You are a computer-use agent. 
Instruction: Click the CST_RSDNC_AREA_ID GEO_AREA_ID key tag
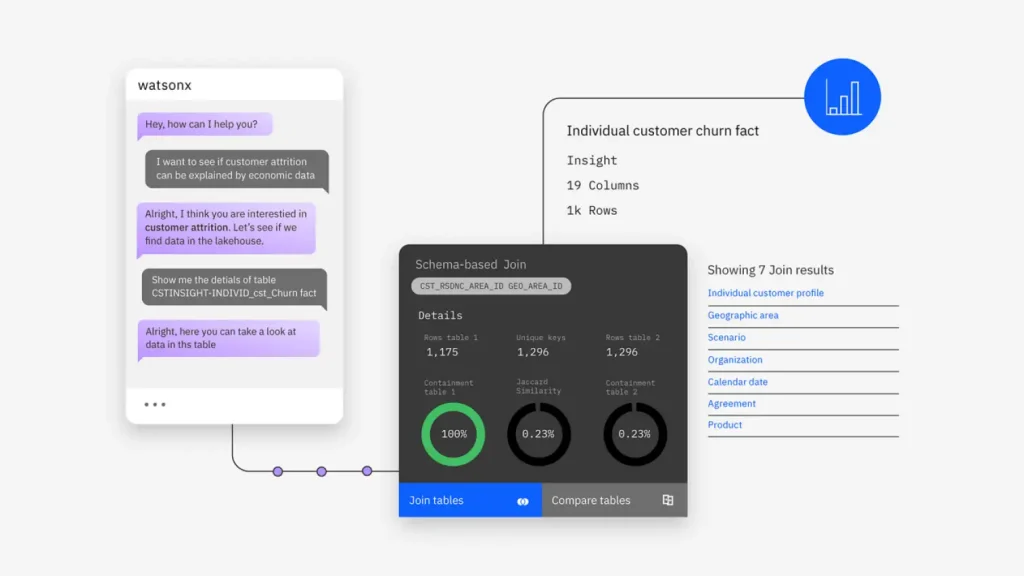pyautogui.click(x=491, y=286)
